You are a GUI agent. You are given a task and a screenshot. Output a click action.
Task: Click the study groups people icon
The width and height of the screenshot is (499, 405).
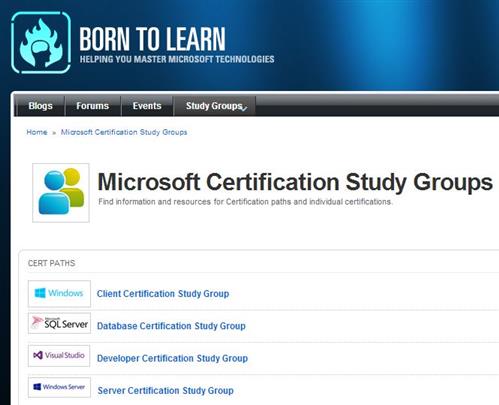[x=61, y=193]
